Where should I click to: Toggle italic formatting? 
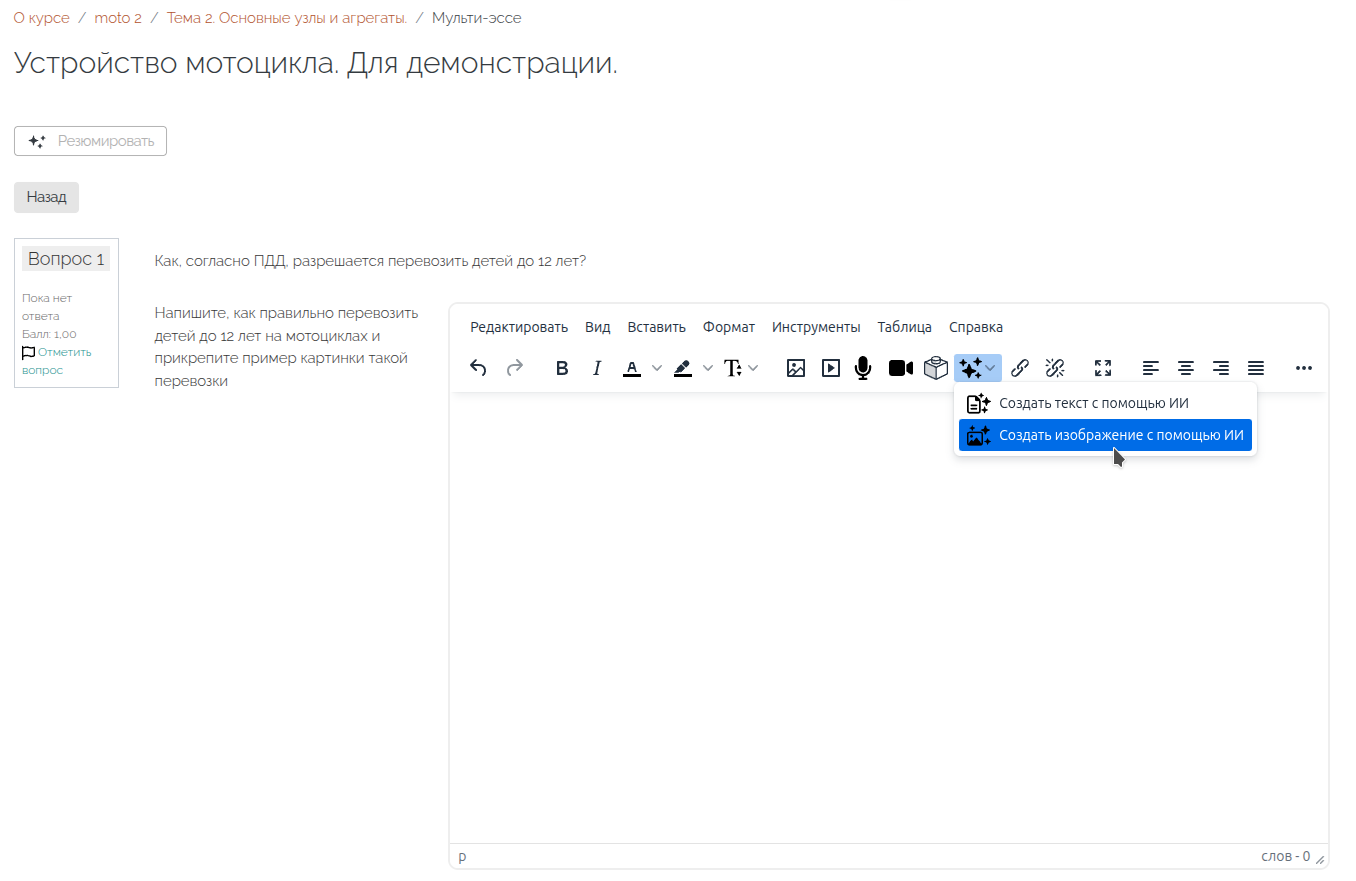[597, 368]
